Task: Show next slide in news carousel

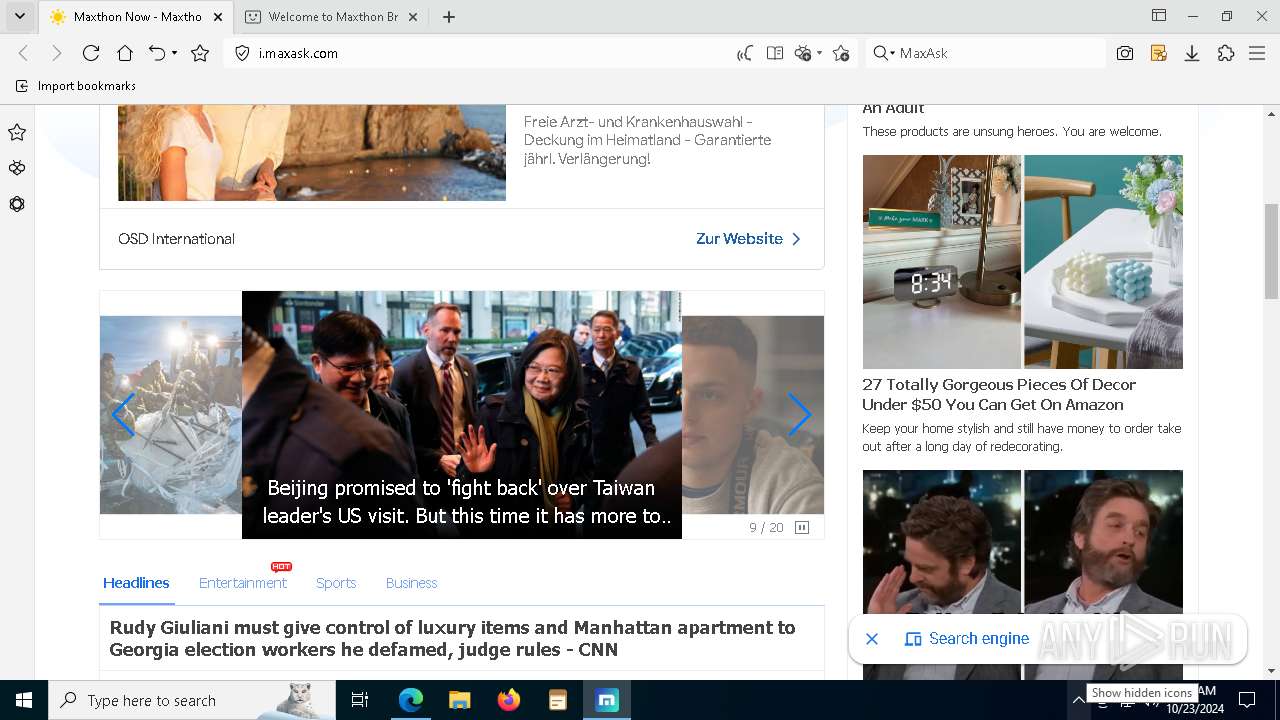Action: (799, 414)
